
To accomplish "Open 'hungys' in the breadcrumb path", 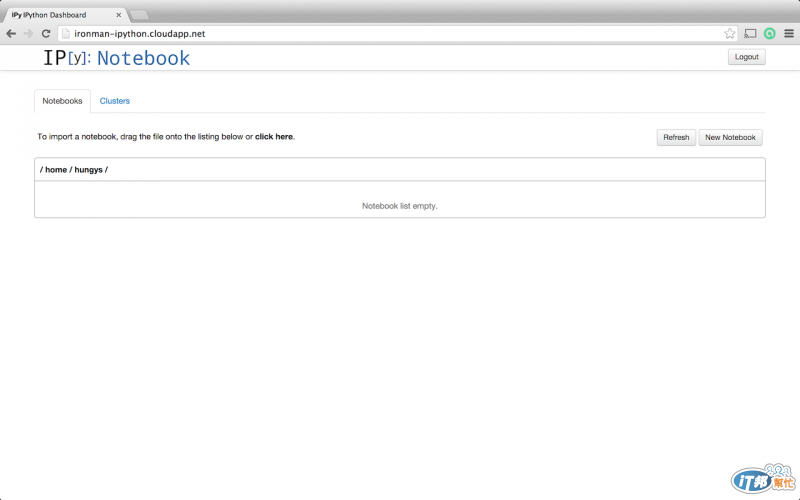I will click(x=89, y=170).
